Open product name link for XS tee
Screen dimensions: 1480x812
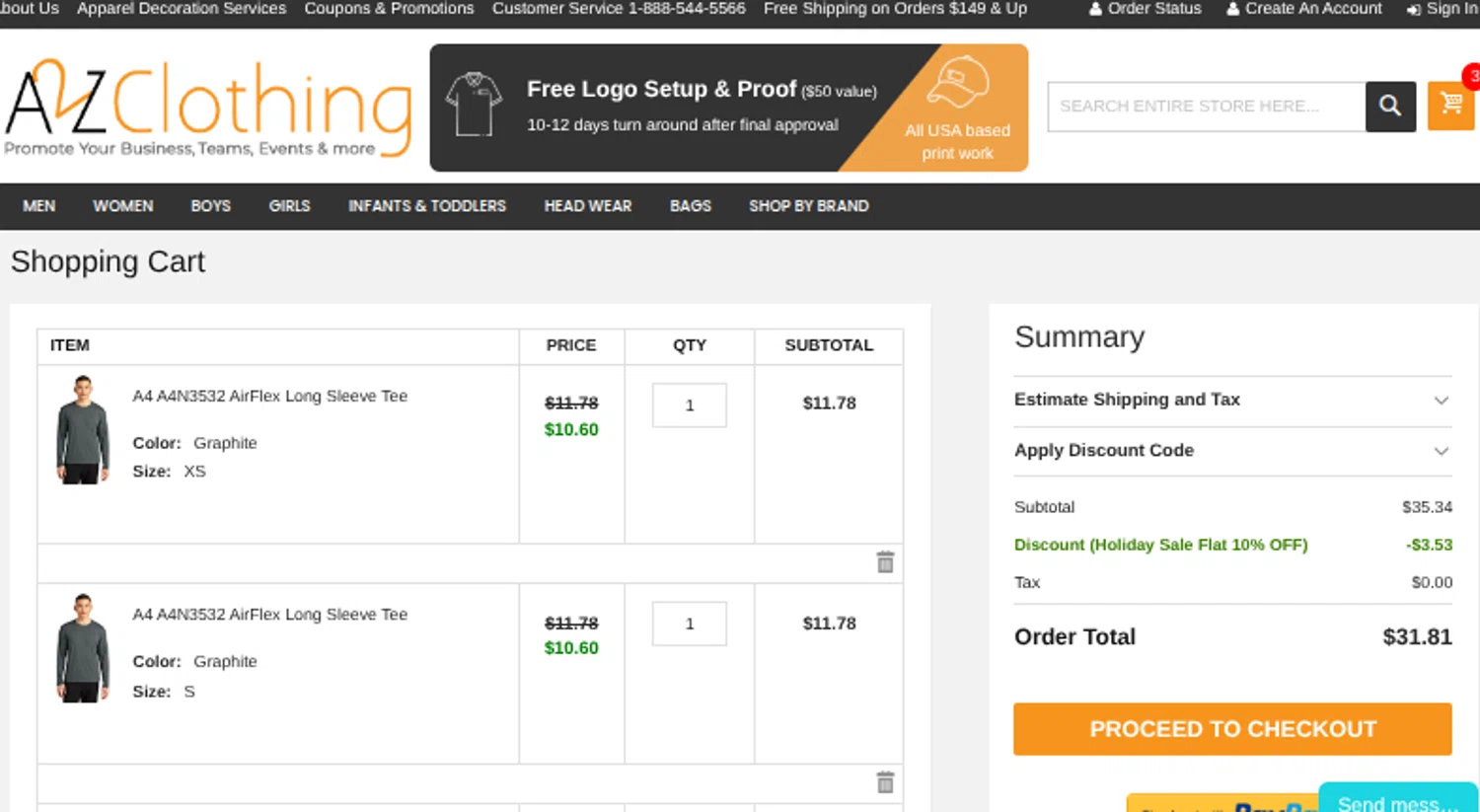click(270, 396)
